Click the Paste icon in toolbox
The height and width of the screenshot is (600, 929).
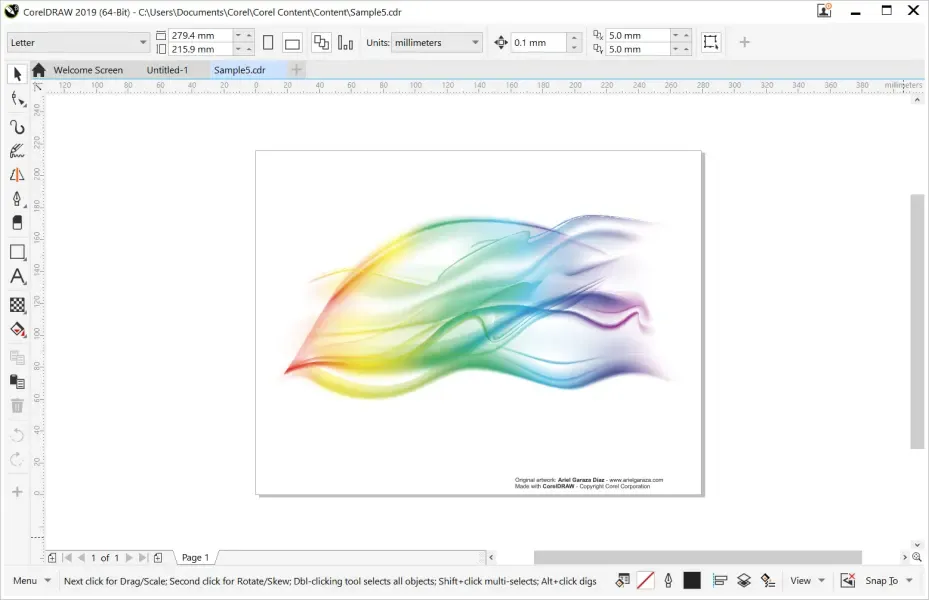[x=17, y=381]
